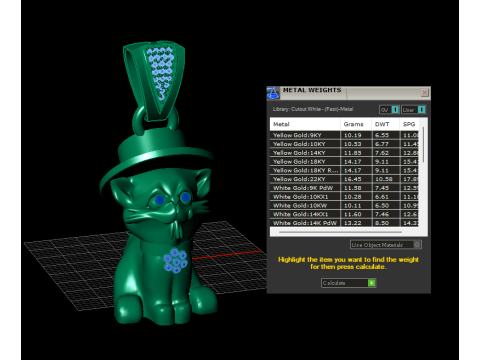Click the Metal Weights title bar
The height and width of the screenshot is (360, 480).
coord(350,93)
